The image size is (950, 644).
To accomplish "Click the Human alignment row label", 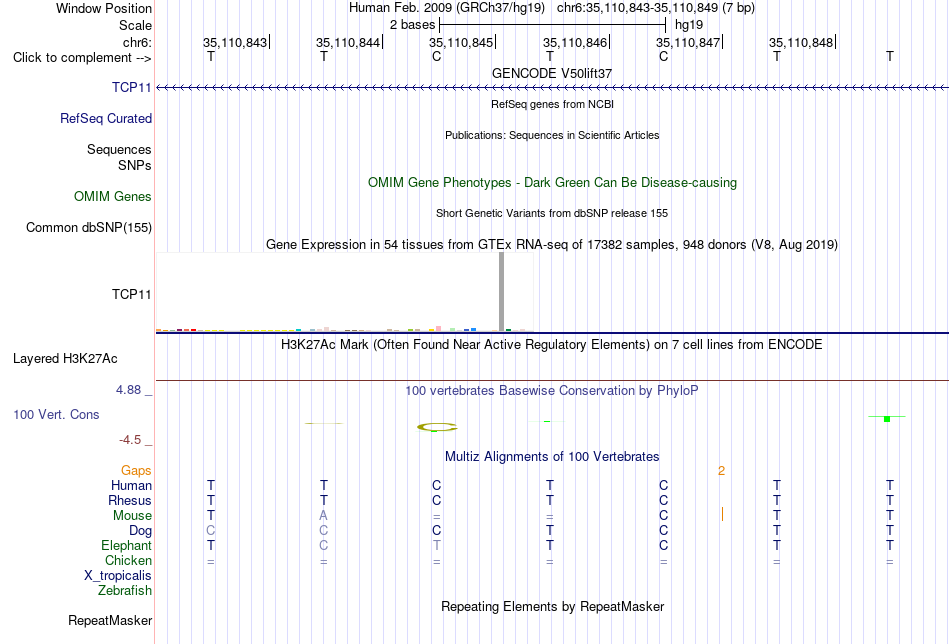I will [x=131, y=485].
